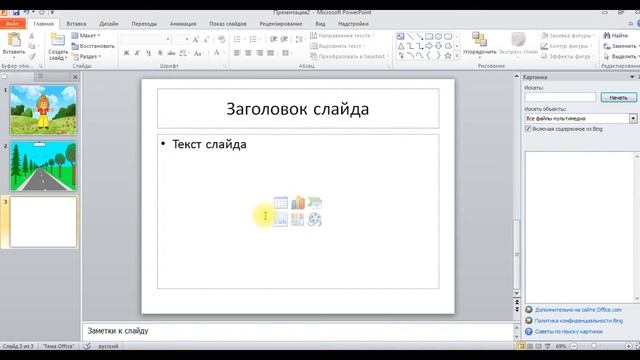Screen dimensions: 640x360
Task: Click the 'Заметки к слайду' notes area
Action: [x=298, y=331]
